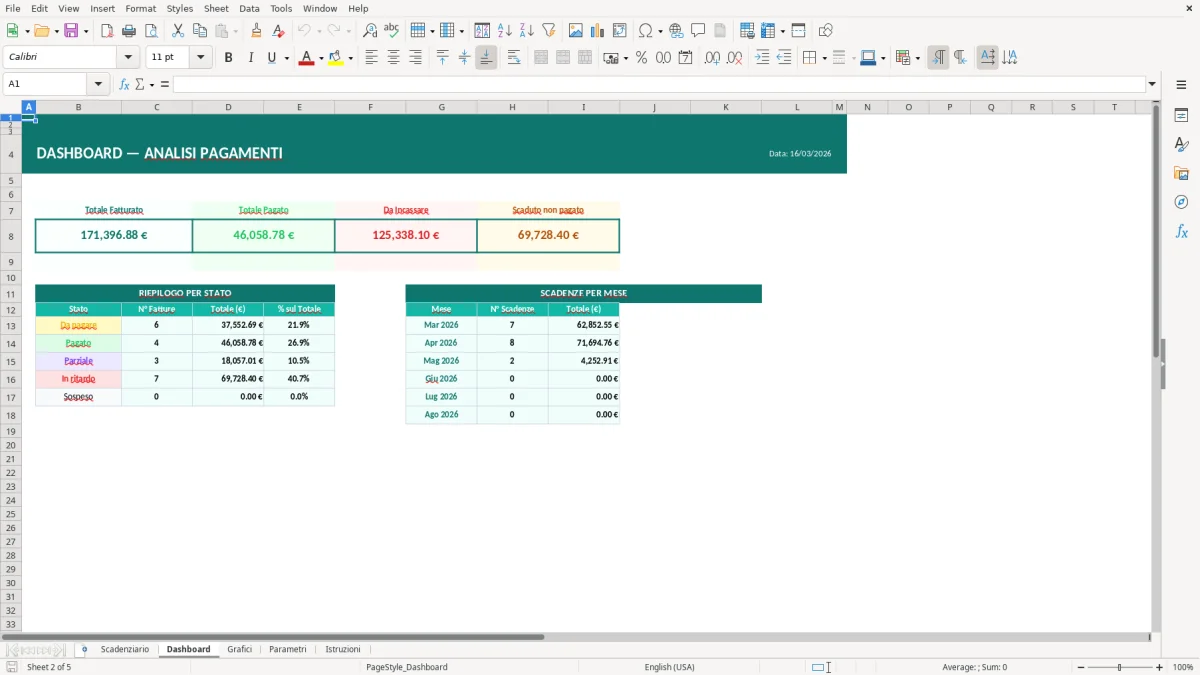Open the sidebar Properties deck
Viewport: 1200px width, 675px height.
pyautogui.click(x=1181, y=115)
